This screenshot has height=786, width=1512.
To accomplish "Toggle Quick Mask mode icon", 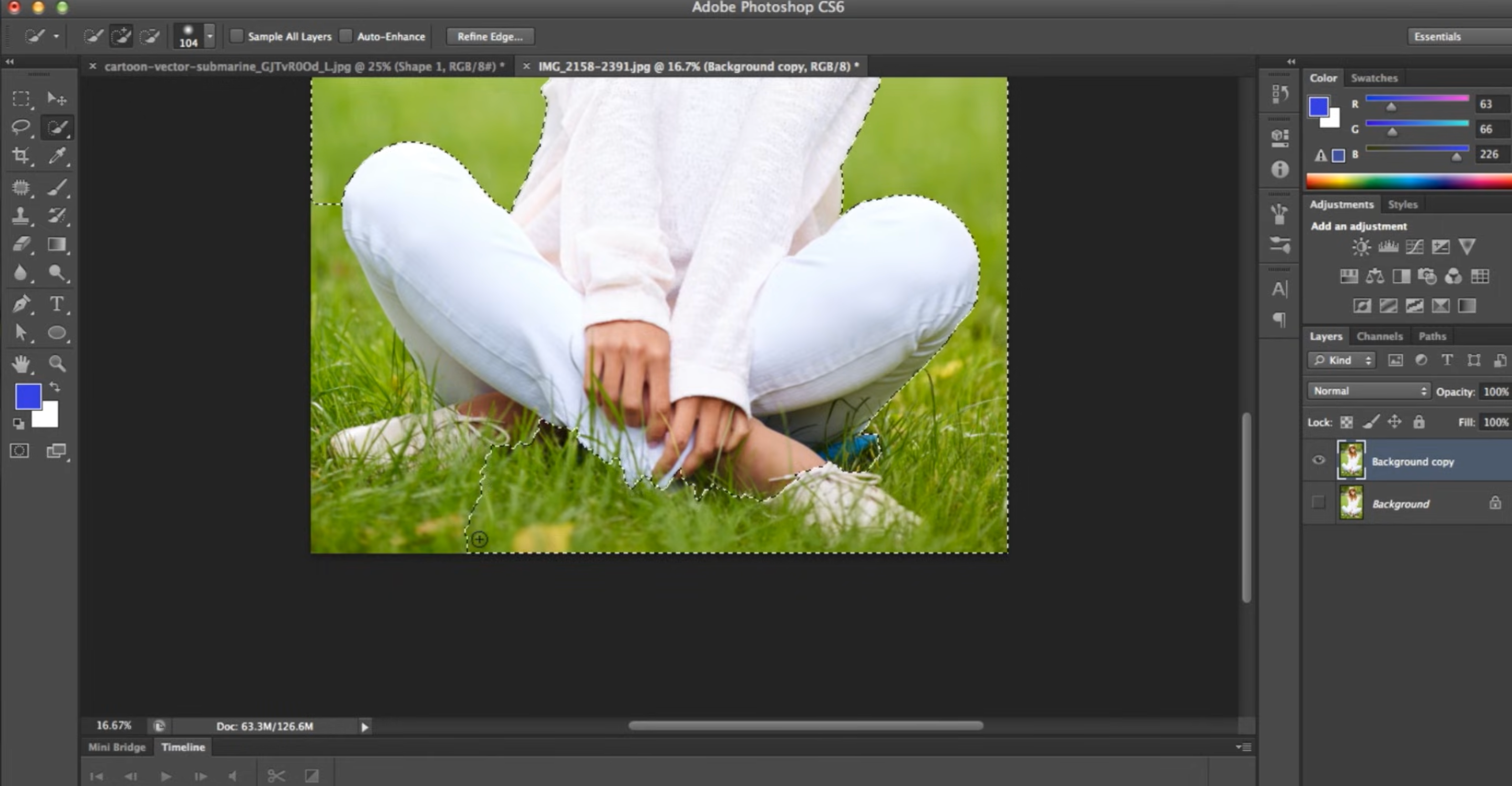I will click(x=19, y=451).
